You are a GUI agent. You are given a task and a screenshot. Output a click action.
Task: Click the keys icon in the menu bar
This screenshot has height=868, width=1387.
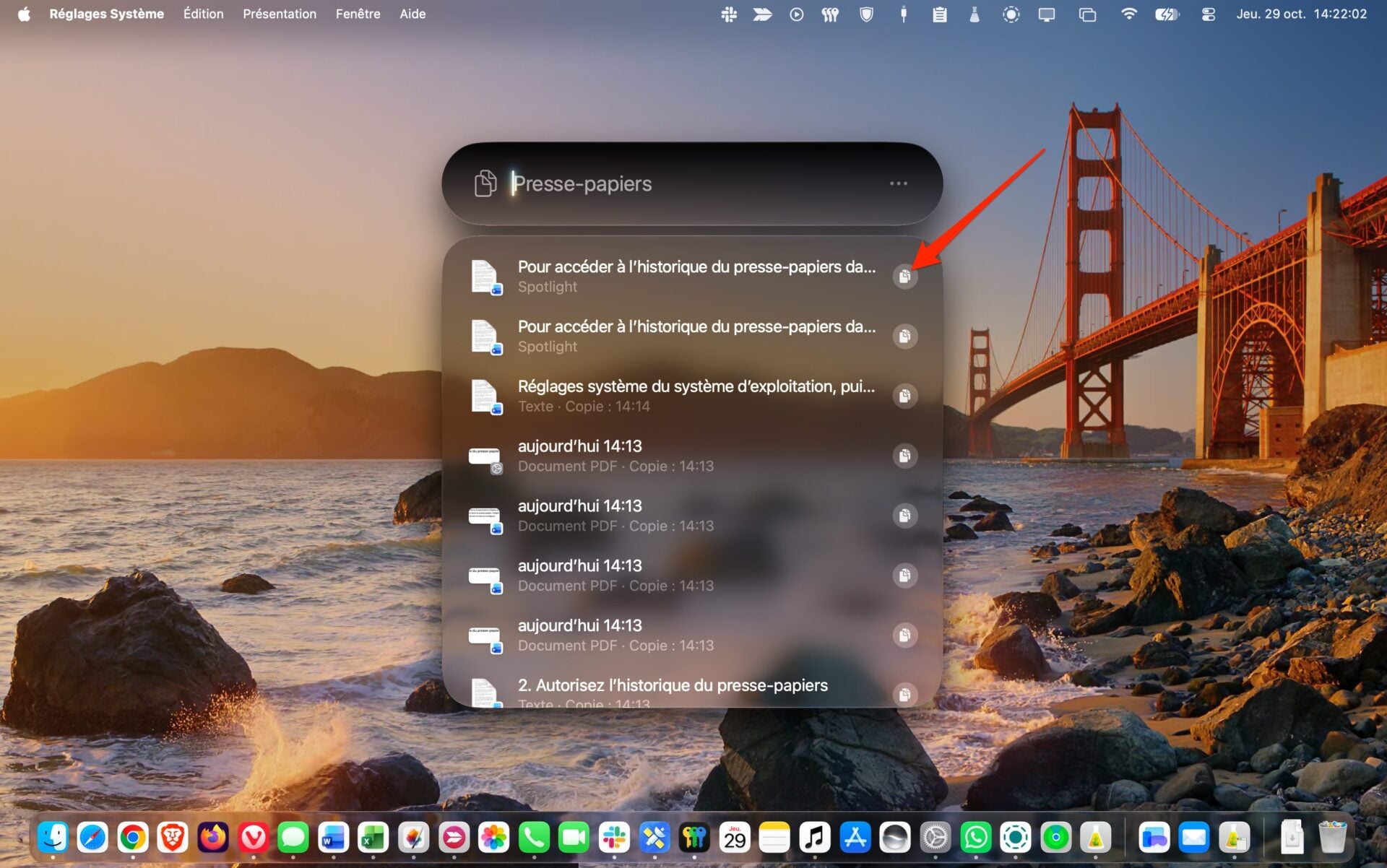click(x=830, y=14)
